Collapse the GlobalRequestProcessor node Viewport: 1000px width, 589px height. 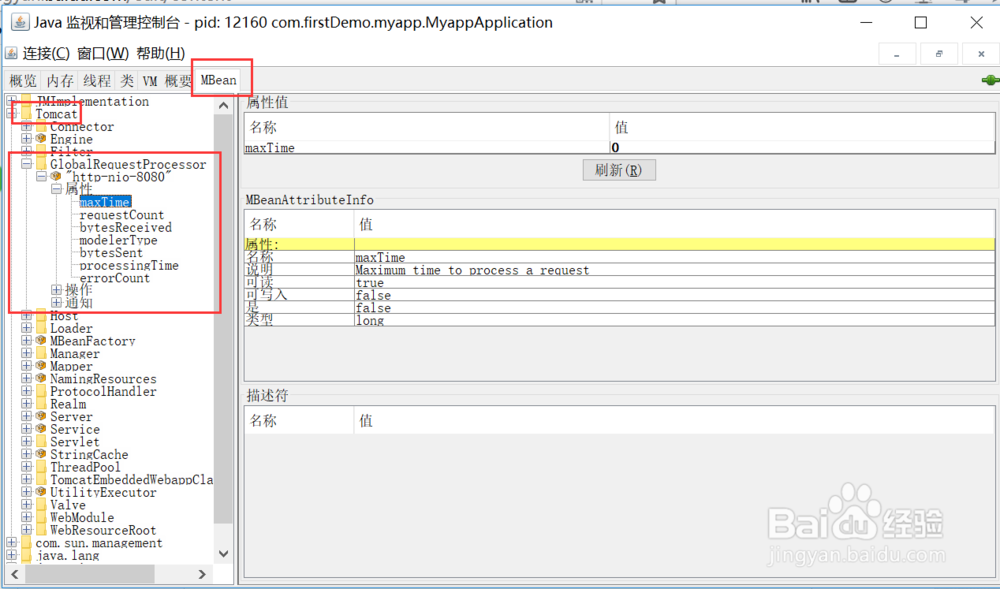[x=26, y=164]
